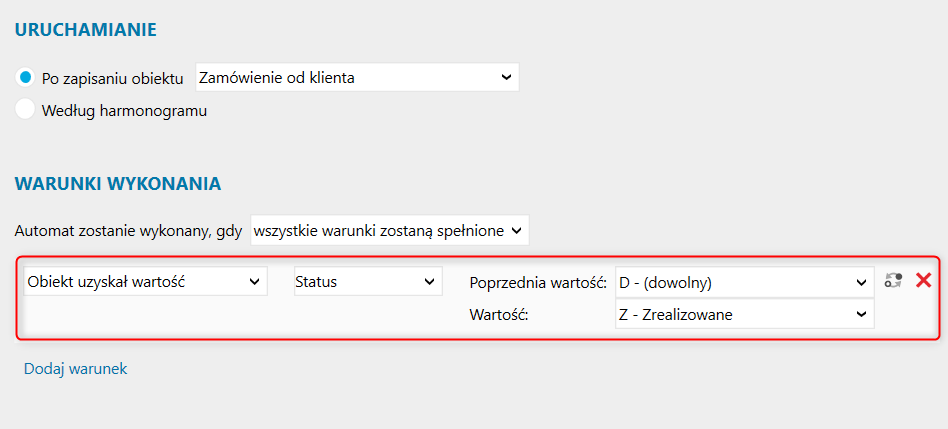Open the 'D - (dowolny)' previous value dropdown
This screenshot has width=948, height=429.
[745, 283]
